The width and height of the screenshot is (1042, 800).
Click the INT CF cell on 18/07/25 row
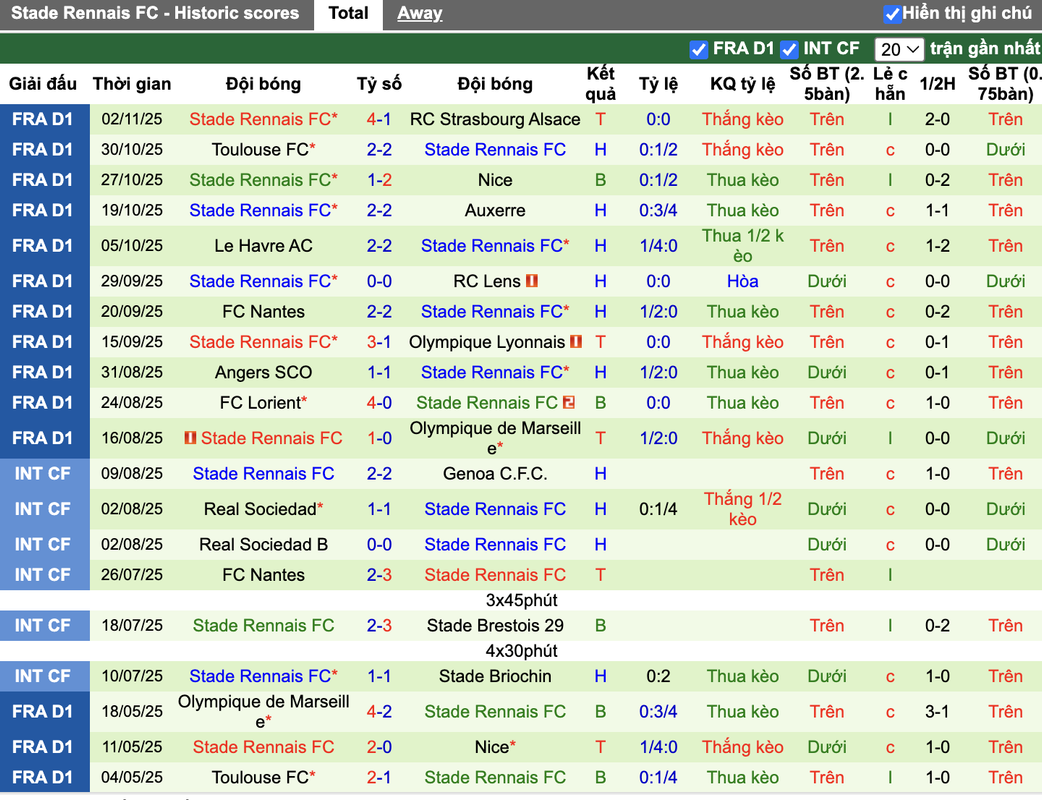click(x=43, y=626)
